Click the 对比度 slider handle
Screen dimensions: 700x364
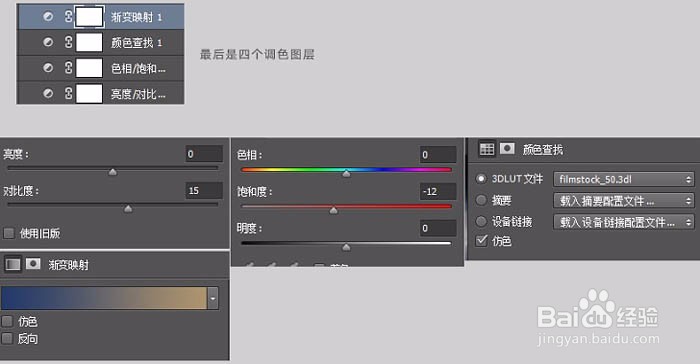point(128,209)
